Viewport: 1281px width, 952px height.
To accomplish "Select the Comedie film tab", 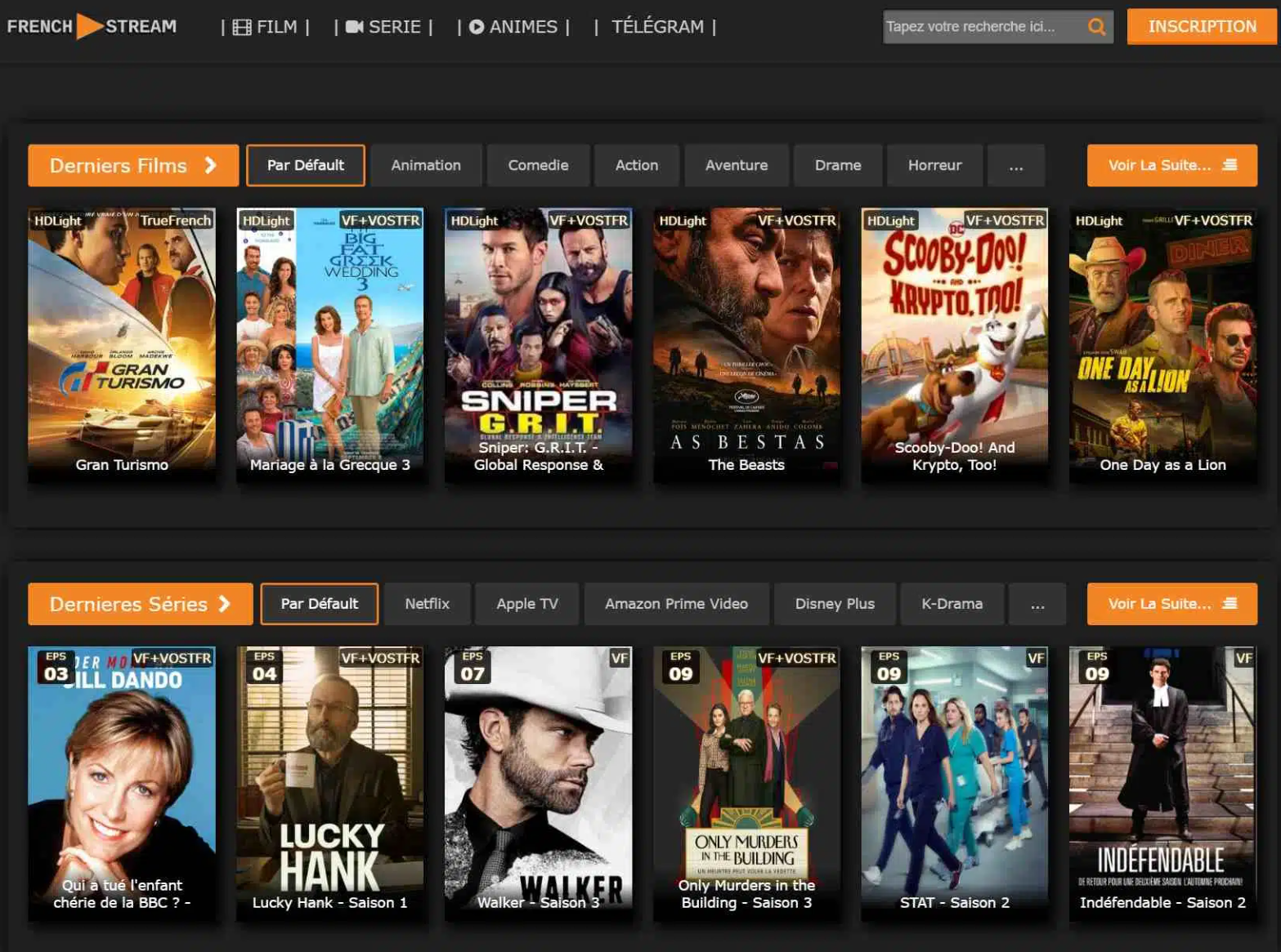I will pos(538,166).
